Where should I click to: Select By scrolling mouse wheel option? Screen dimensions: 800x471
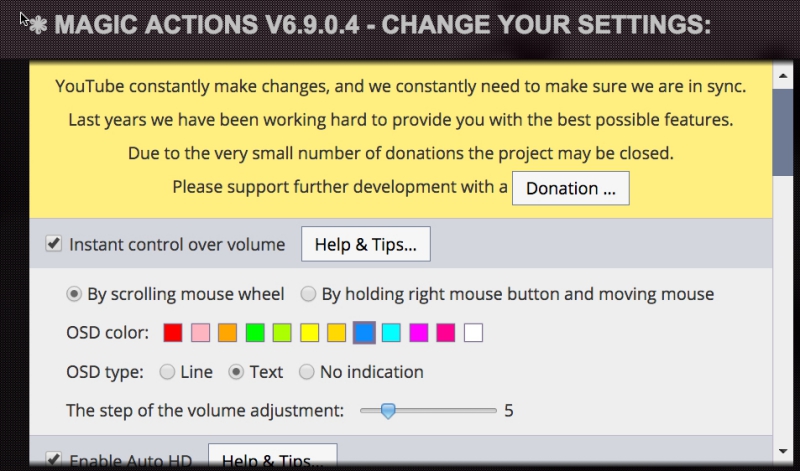[74, 294]
